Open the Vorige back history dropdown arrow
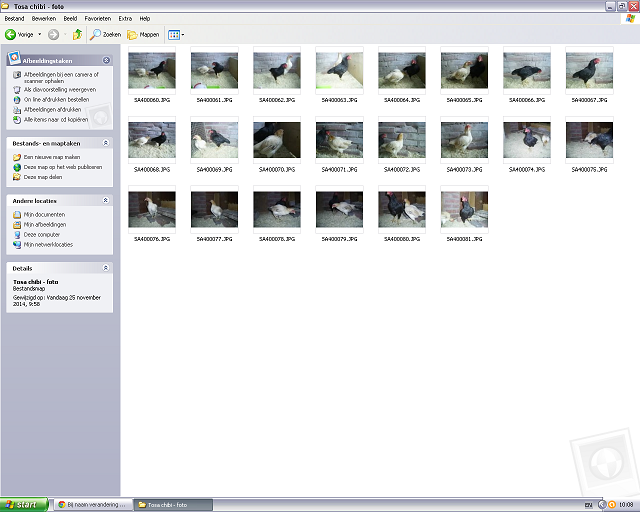This screenshot has height=512, width=640. coord(40,35)
